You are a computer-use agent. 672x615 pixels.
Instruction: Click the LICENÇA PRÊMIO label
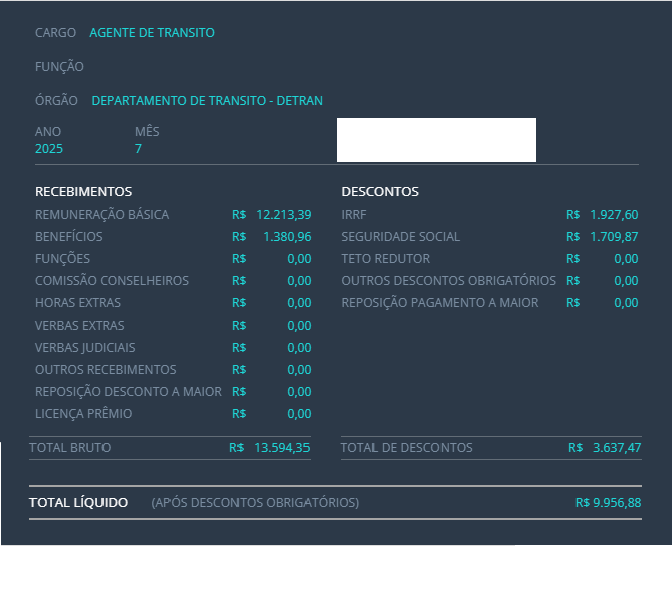(84, 414)
